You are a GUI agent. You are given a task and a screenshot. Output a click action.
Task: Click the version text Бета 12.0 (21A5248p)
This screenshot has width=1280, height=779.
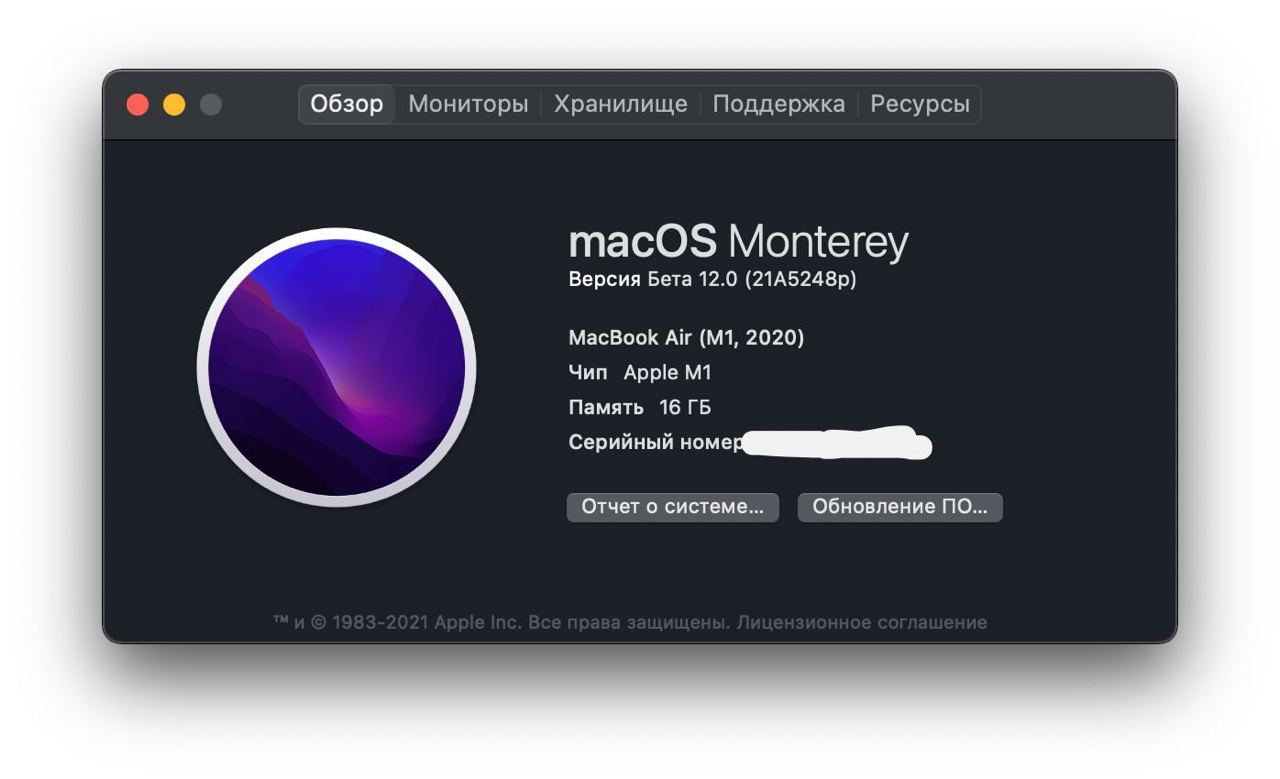pos(752,280)
